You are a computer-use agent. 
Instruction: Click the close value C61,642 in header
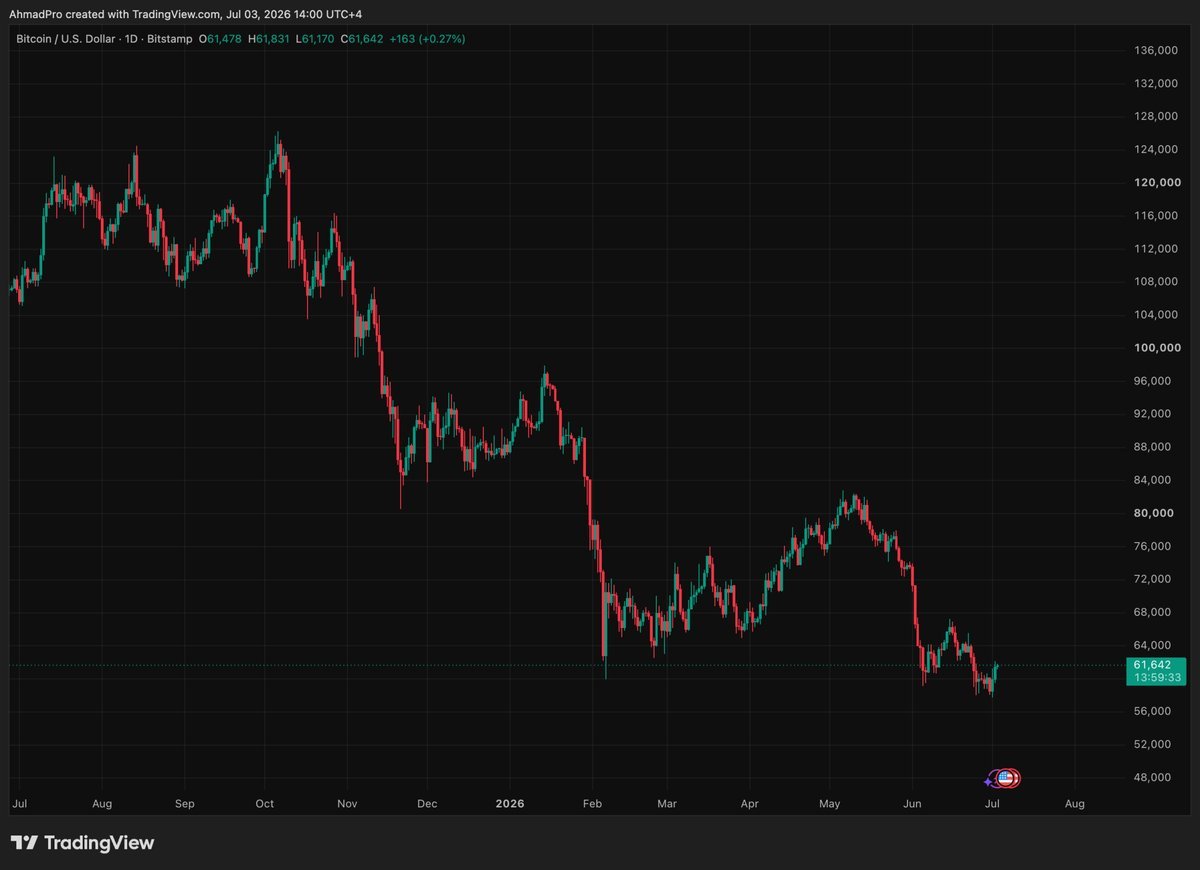[362, 39]
